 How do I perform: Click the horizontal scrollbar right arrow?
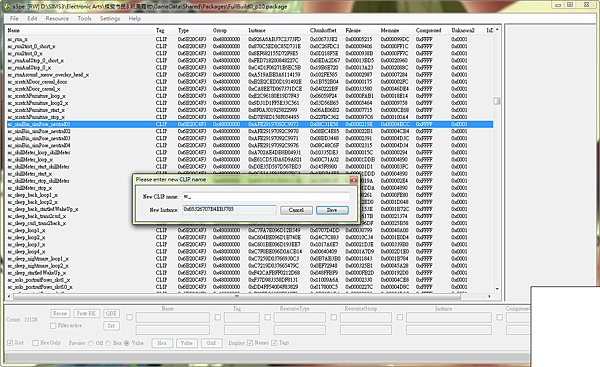coord(489,296)
